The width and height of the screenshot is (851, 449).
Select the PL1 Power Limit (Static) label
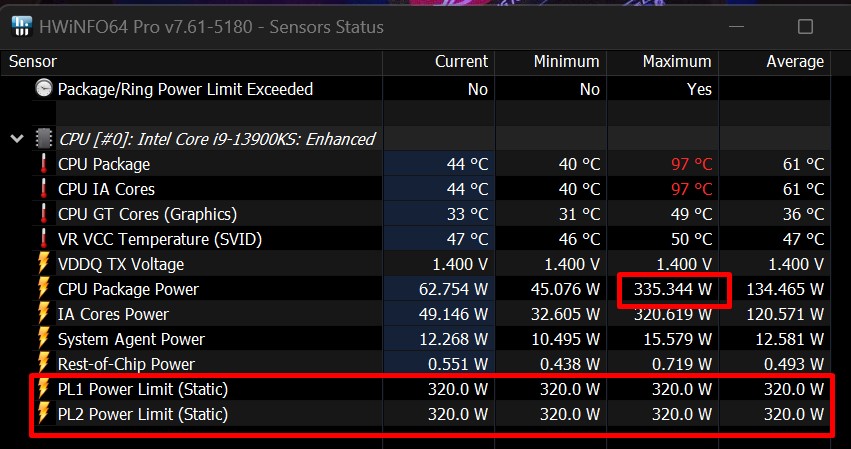point(143,389)
